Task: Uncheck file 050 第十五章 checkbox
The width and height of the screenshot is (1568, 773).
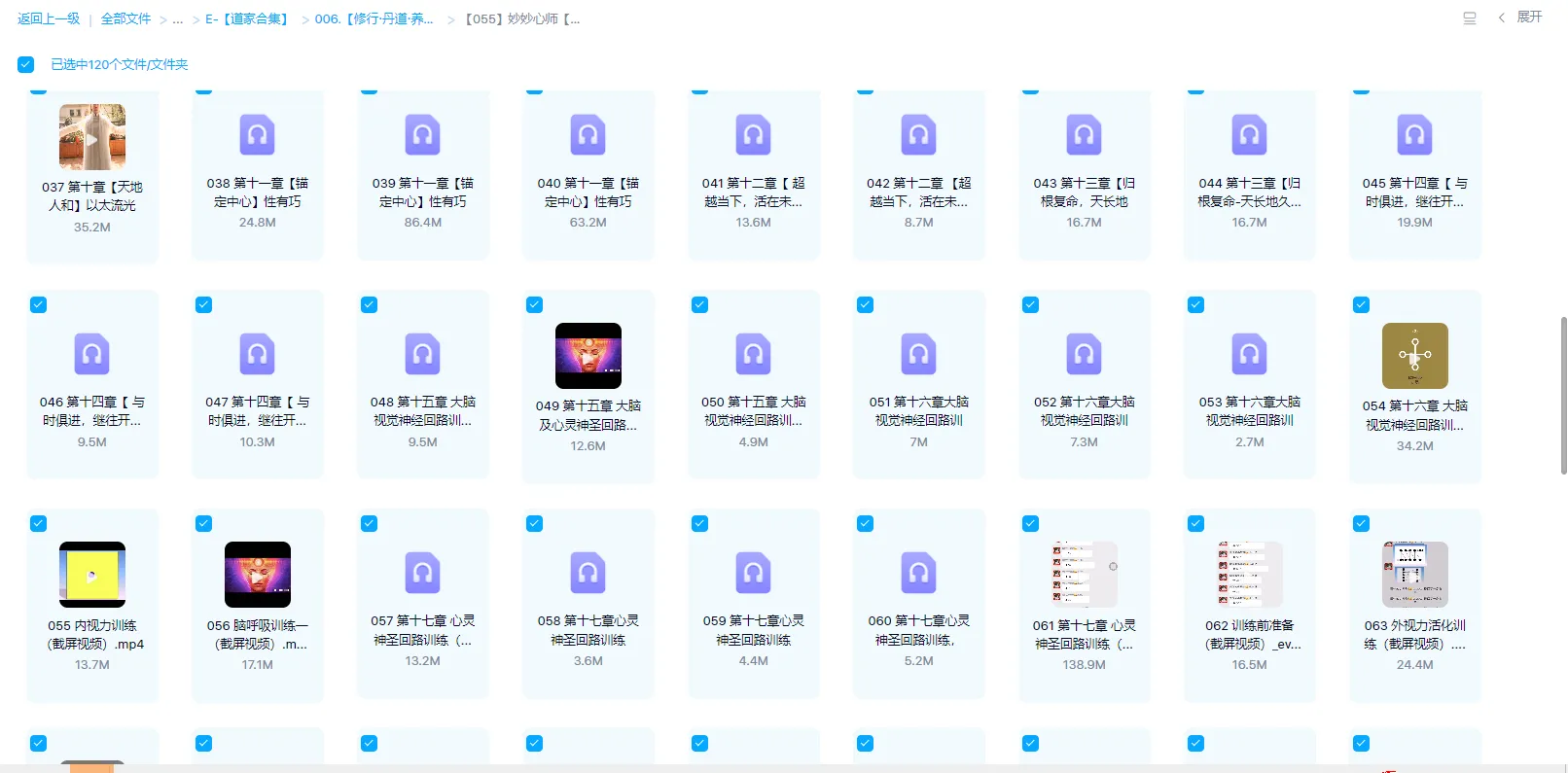Action: [x=699, y=304]
